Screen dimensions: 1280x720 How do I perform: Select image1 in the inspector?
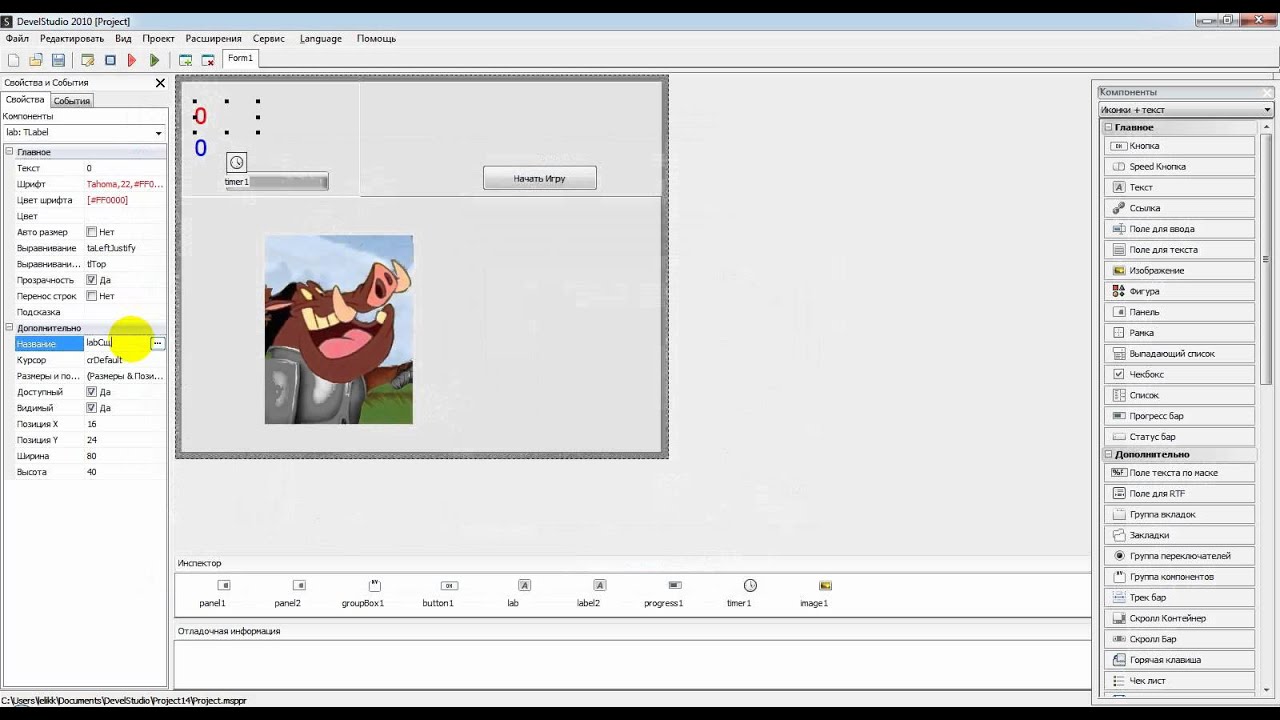[814, 593]
